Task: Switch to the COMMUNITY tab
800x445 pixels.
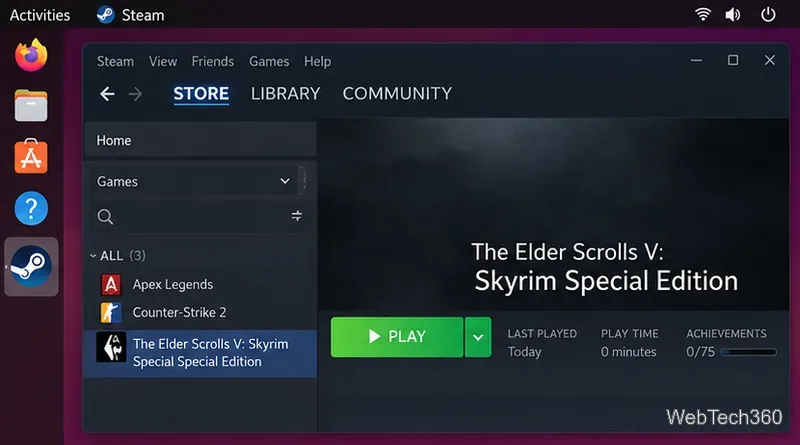Action: point(397,94)
